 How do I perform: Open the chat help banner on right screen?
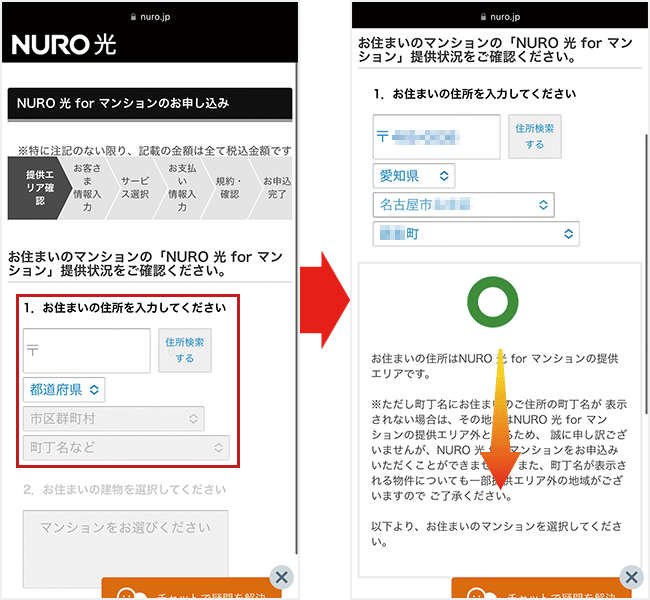pos(541,589)
